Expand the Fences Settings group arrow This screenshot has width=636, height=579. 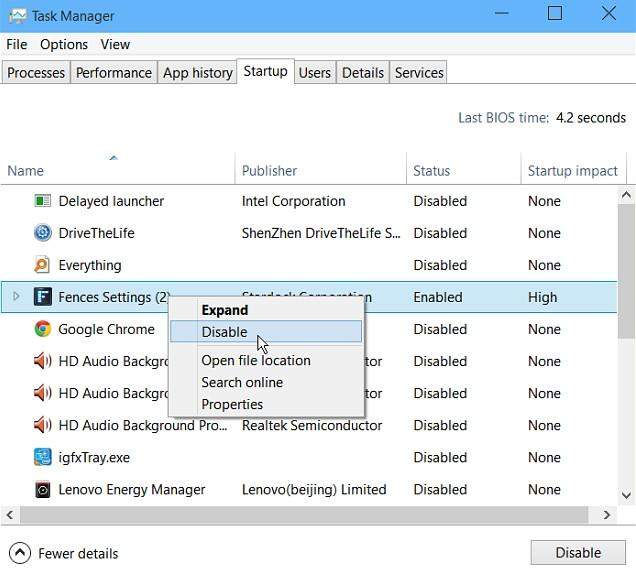(x=16, y=296)
